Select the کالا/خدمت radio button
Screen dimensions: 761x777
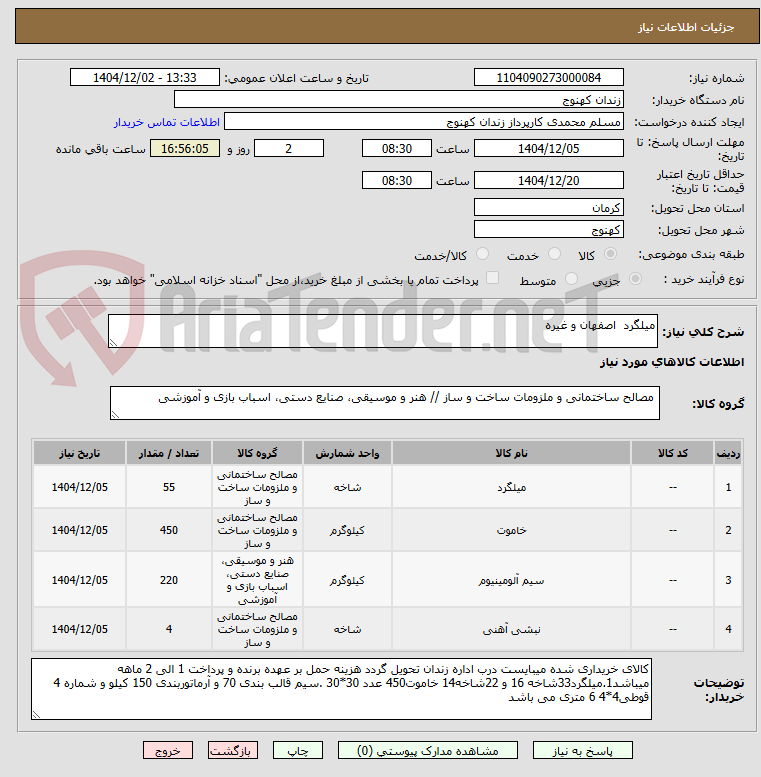[x=482, y=254]
